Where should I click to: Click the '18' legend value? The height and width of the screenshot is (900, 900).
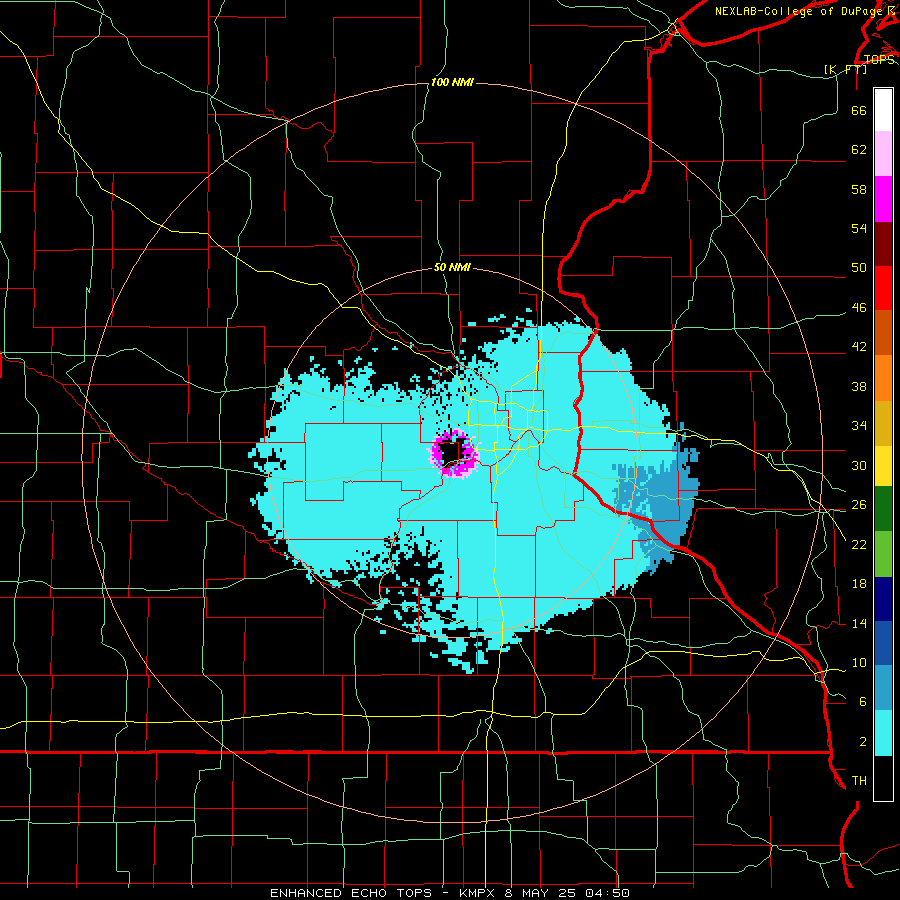click(859, 584)
